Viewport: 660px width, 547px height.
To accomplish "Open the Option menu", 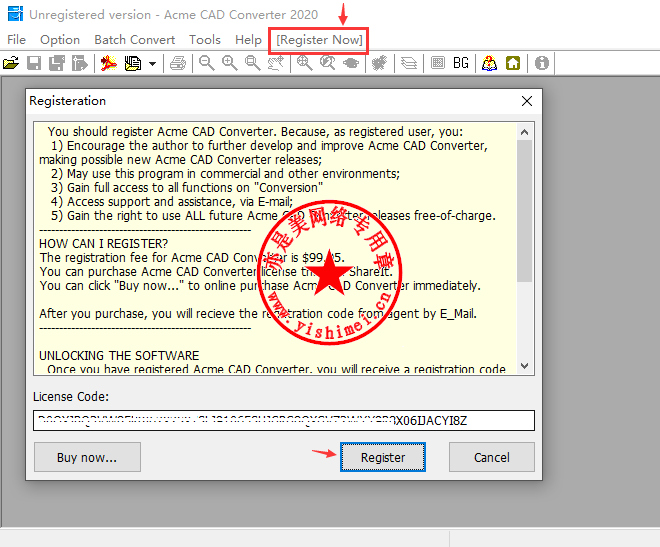I will (60, 40).
